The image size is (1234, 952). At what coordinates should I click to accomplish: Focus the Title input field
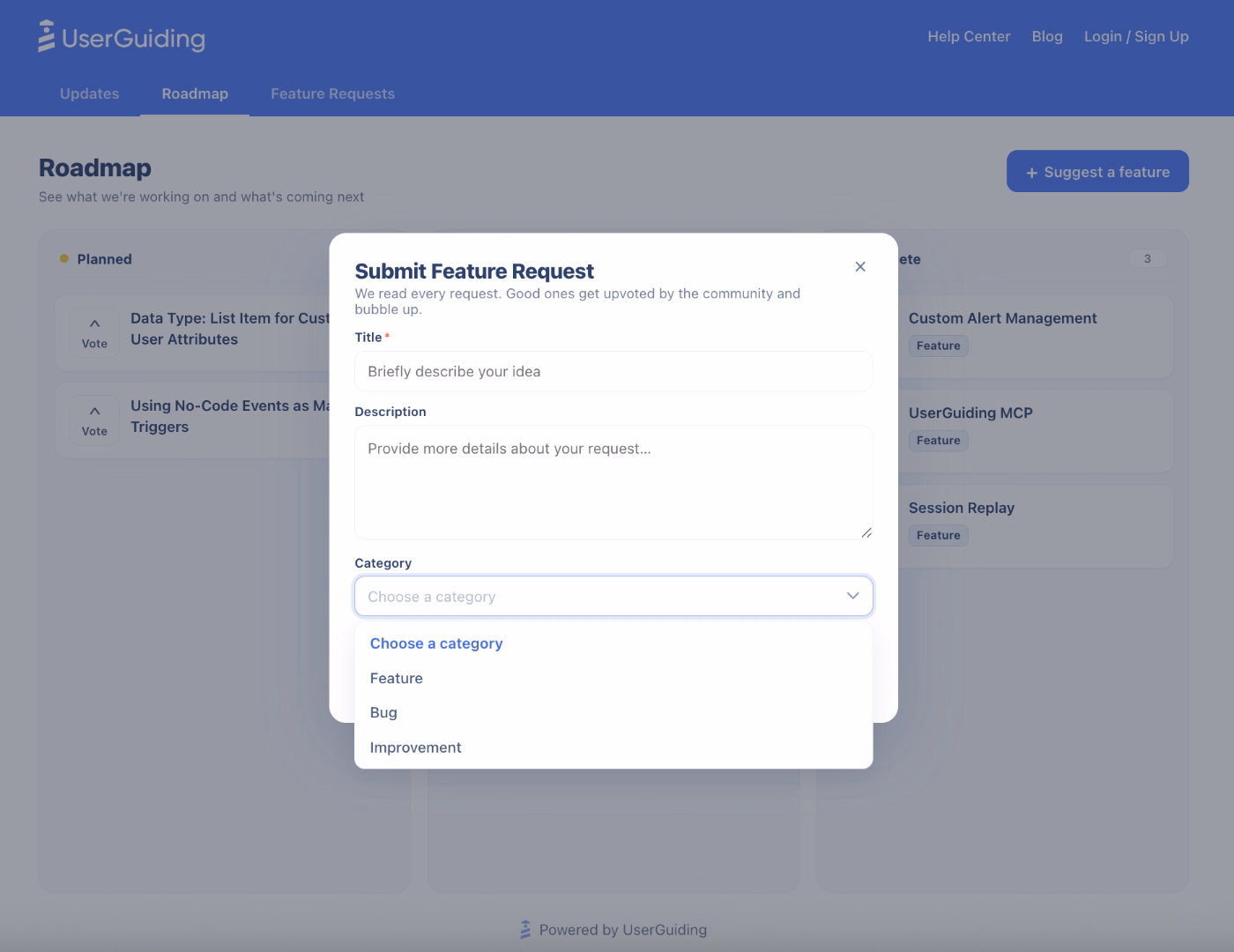(x=613, y=371)
